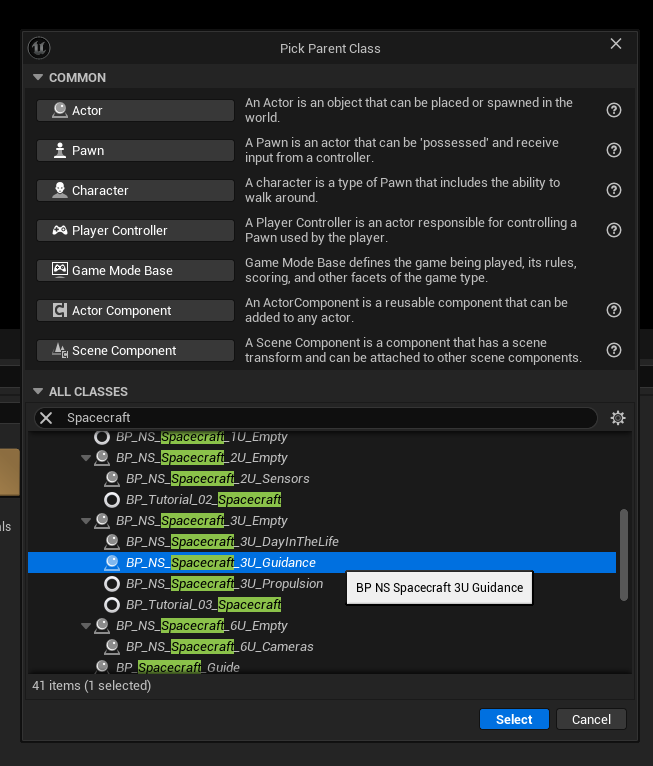Collapse the COMMON section

click(x=38, y=78)
